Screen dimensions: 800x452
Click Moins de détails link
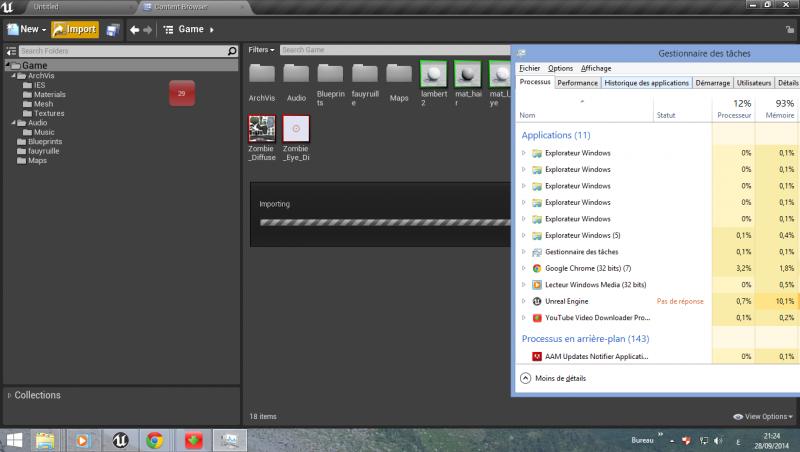point(560,379)
